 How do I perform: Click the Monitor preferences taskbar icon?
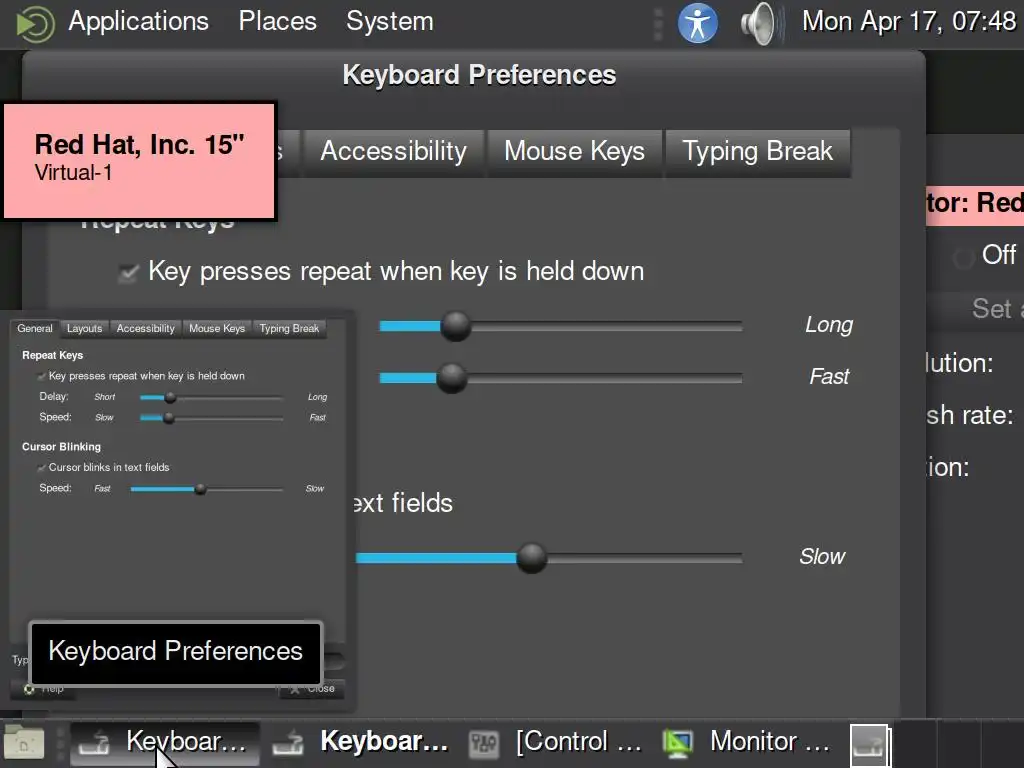tap(678, 742)
